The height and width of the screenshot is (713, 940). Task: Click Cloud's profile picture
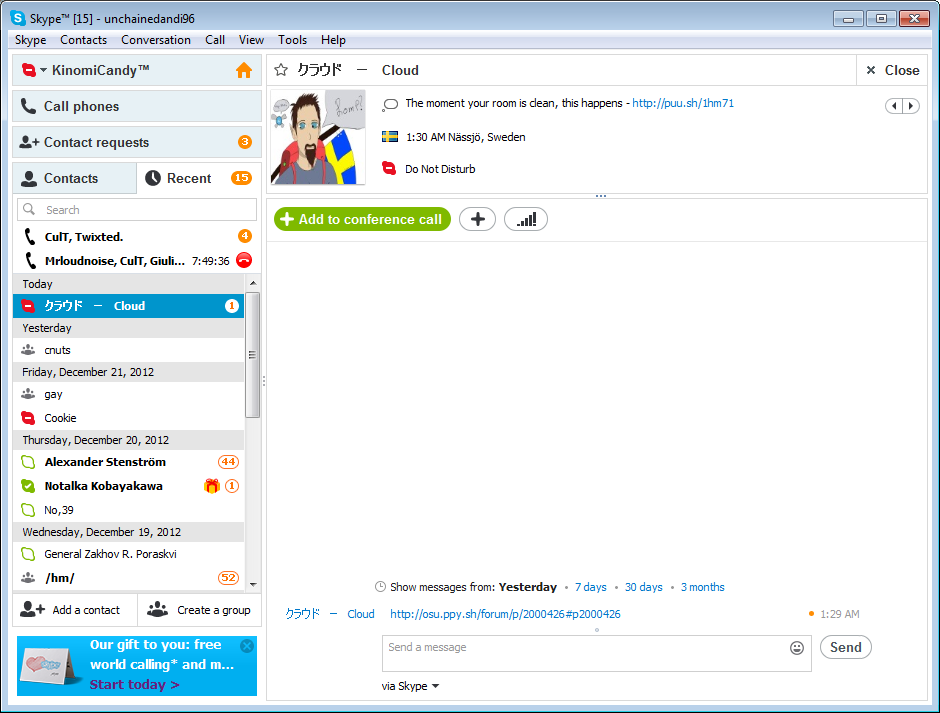tap(318, 137)
